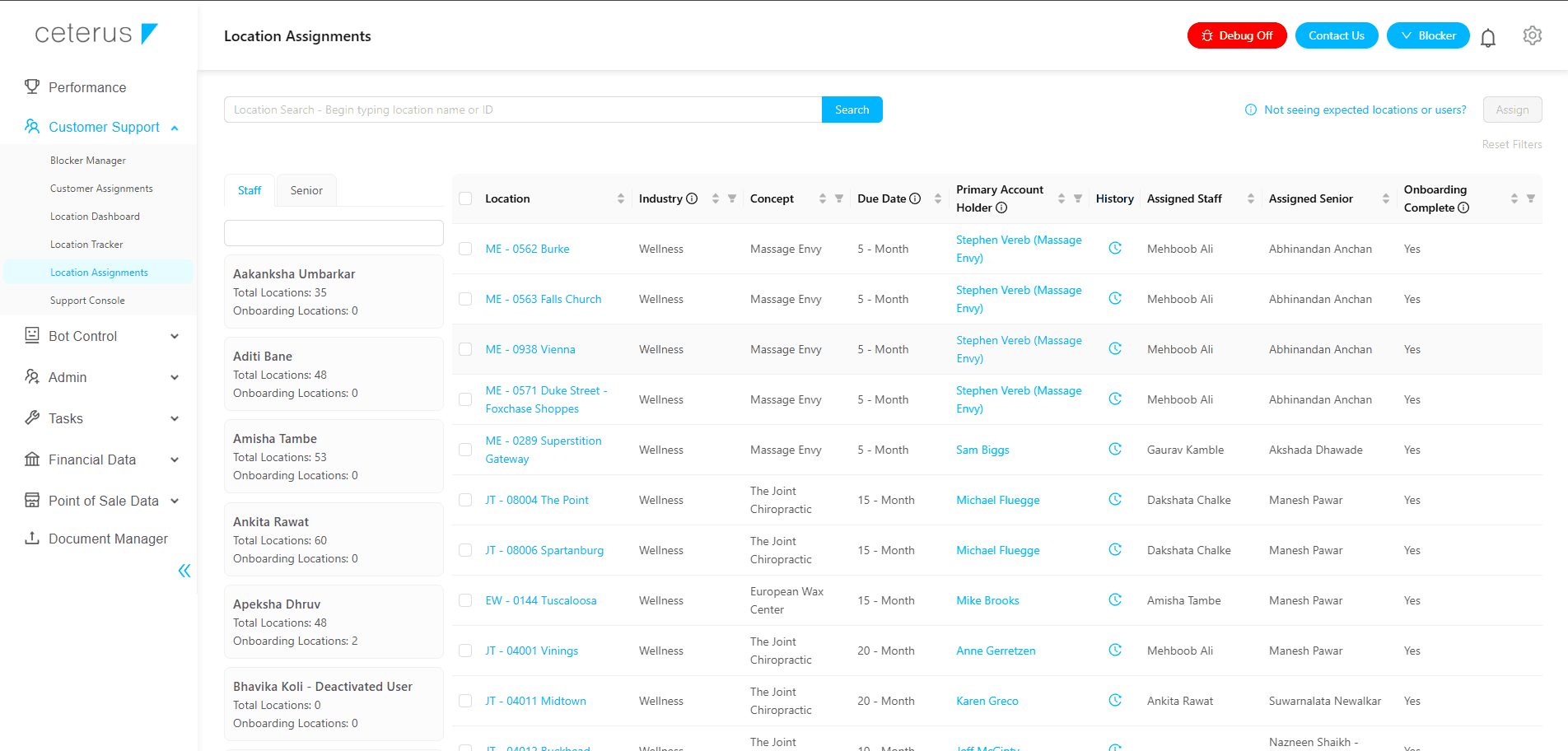Open filter icon on Industry column

(x=732, y=198)
